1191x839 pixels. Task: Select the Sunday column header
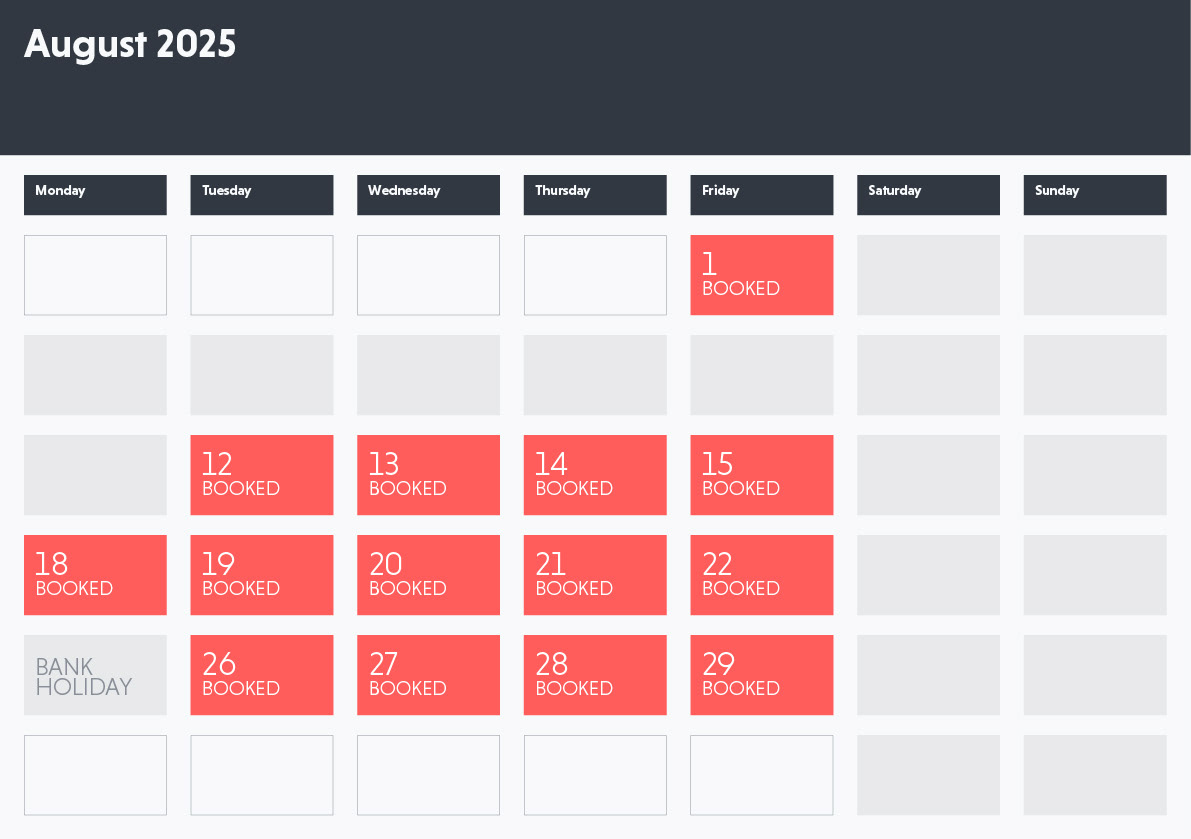1094,194
